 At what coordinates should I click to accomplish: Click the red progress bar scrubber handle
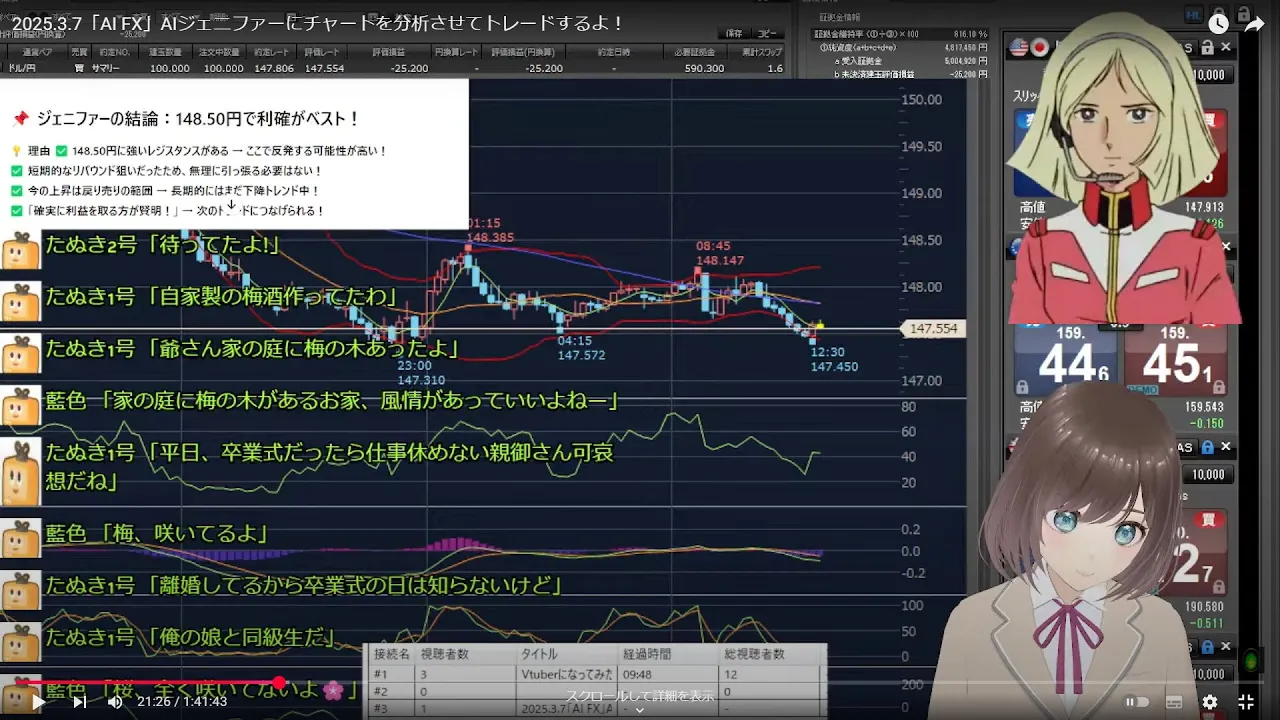pos(279,683)
